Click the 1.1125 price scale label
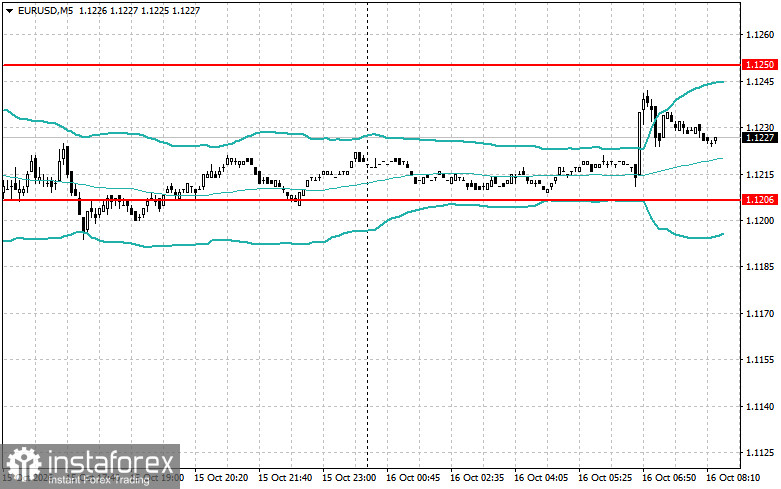Screen dimensions: 781x489 [x=760, y=453]
